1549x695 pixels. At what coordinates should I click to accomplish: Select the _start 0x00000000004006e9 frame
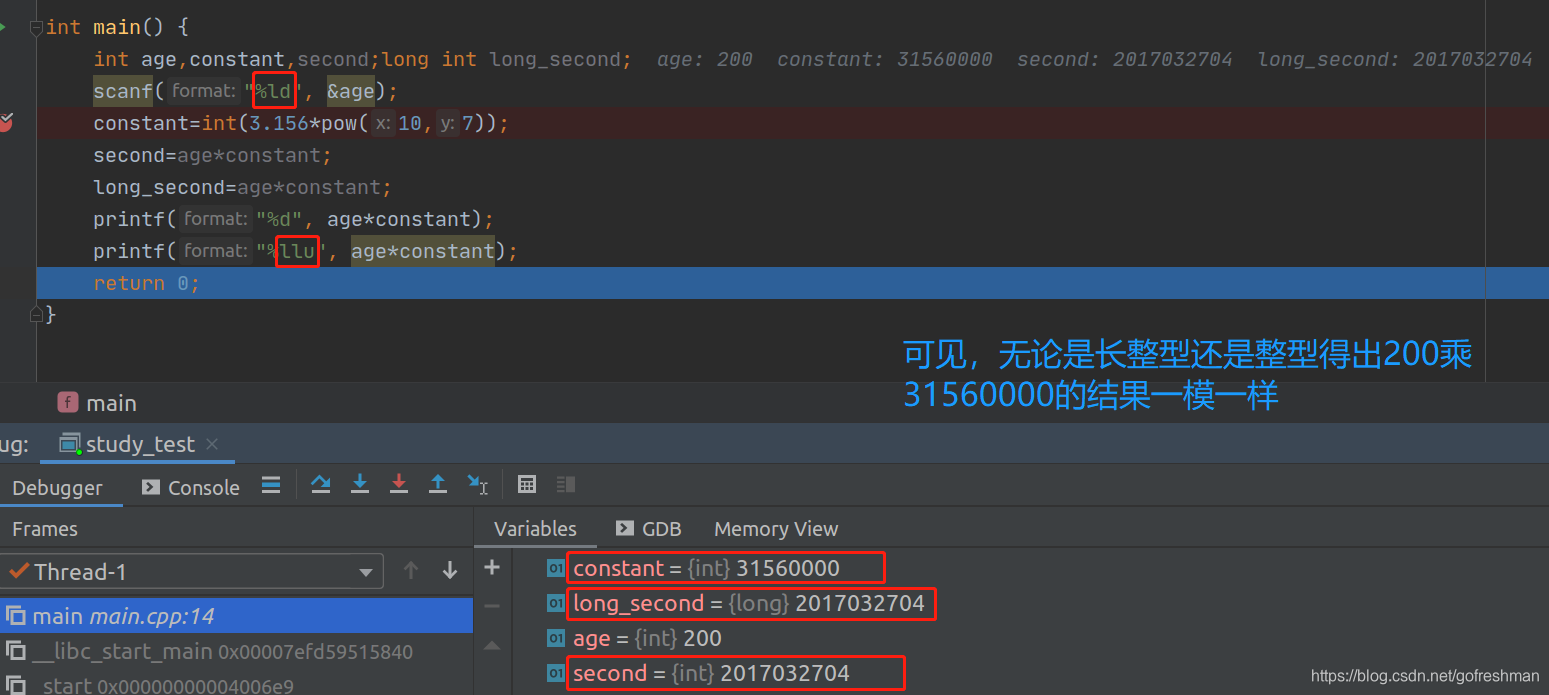tap(236, 685)
